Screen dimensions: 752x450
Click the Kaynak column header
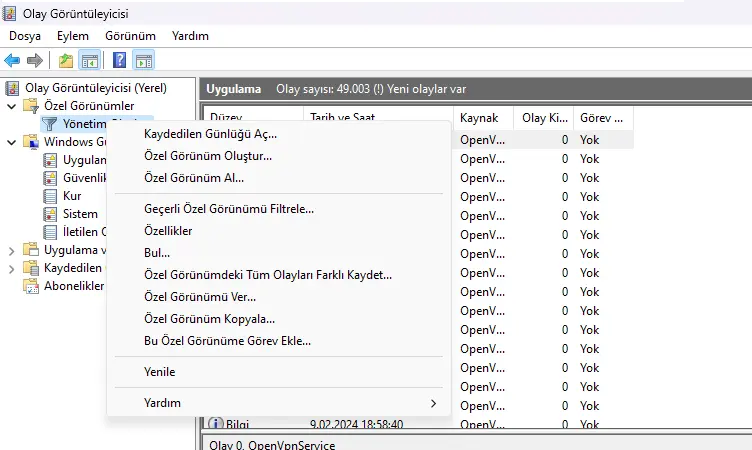coord(483,118)
